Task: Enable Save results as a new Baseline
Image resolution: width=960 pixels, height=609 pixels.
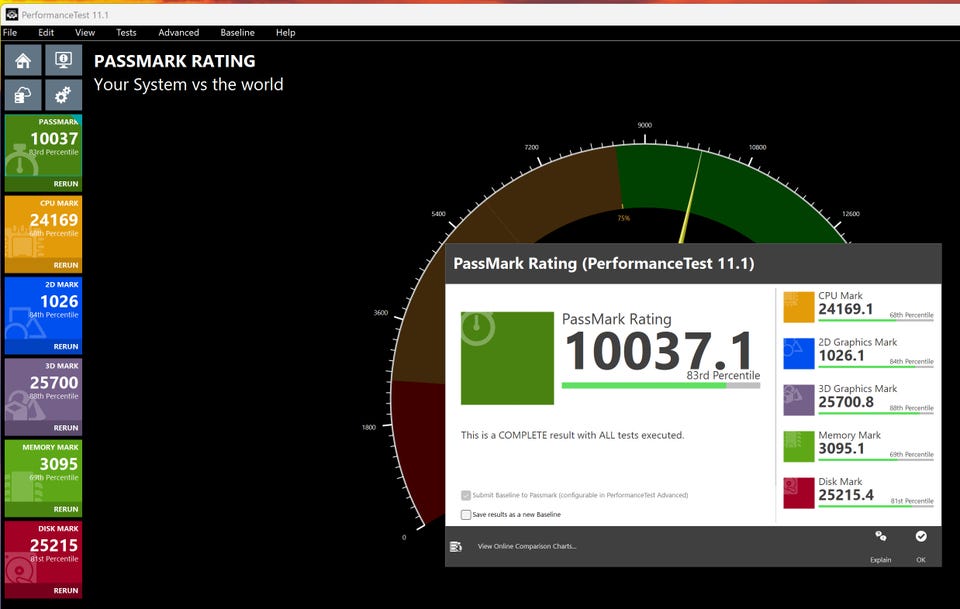Action: pos(466,515)
